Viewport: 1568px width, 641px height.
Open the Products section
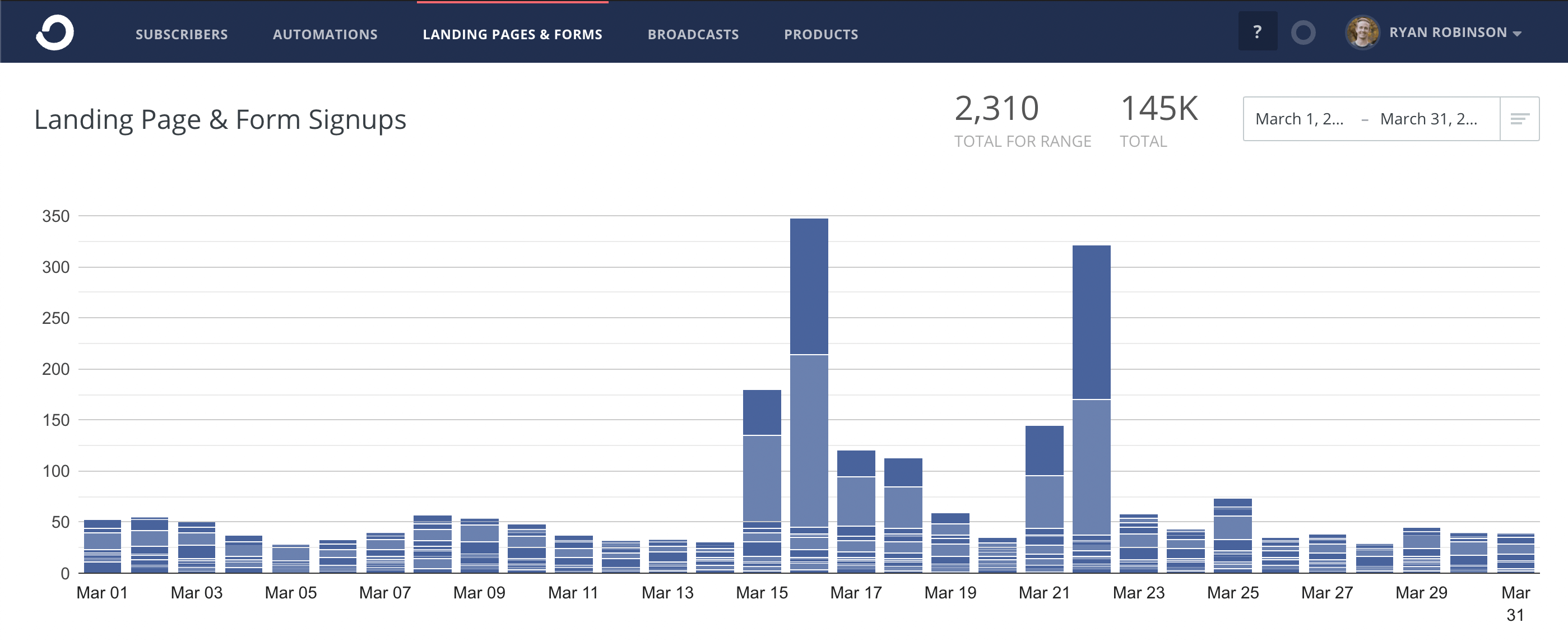point(821,34)
